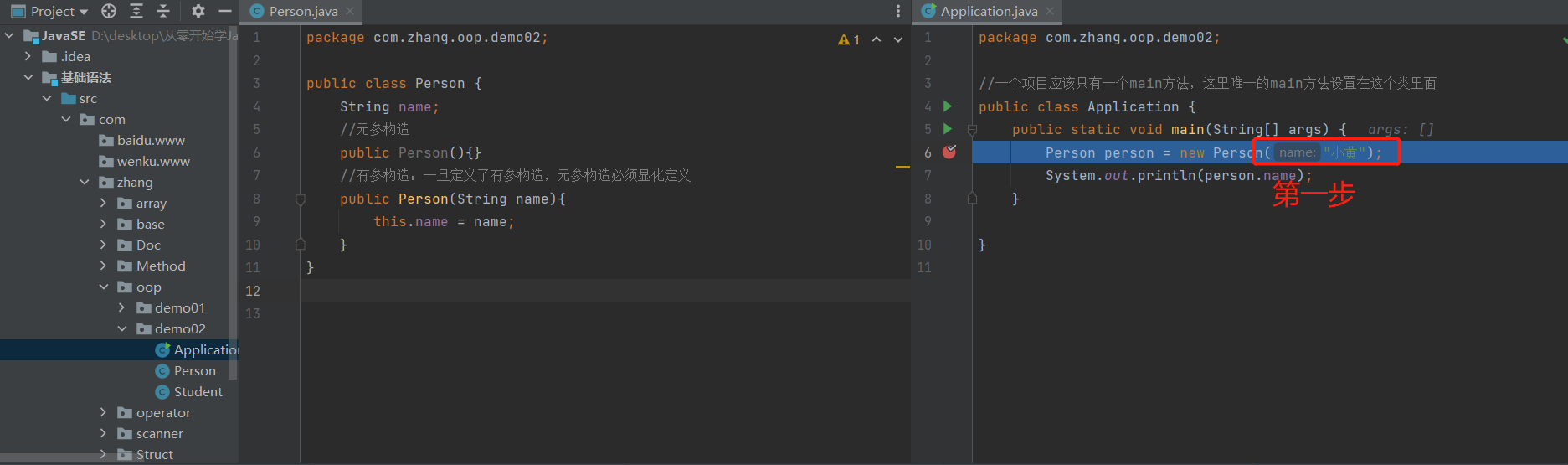Open editor tabs three-dot menu
This screenshot has height=465, width=1568.
tap(898, 11)
